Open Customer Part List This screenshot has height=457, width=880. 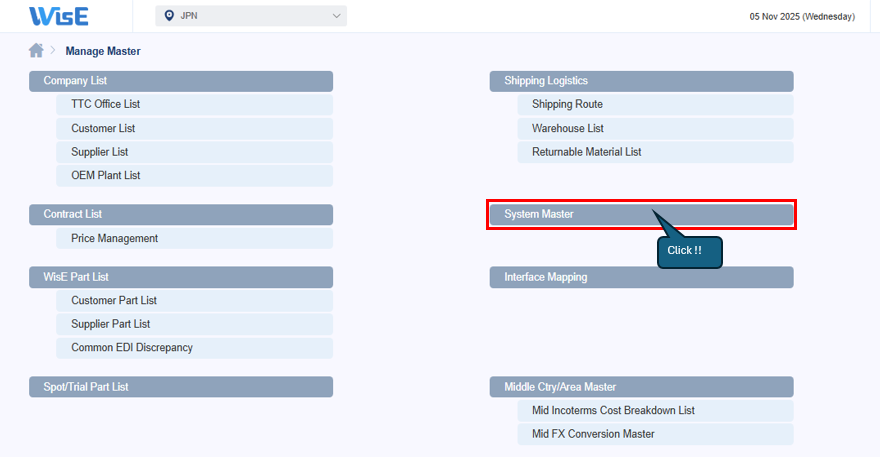114,300
